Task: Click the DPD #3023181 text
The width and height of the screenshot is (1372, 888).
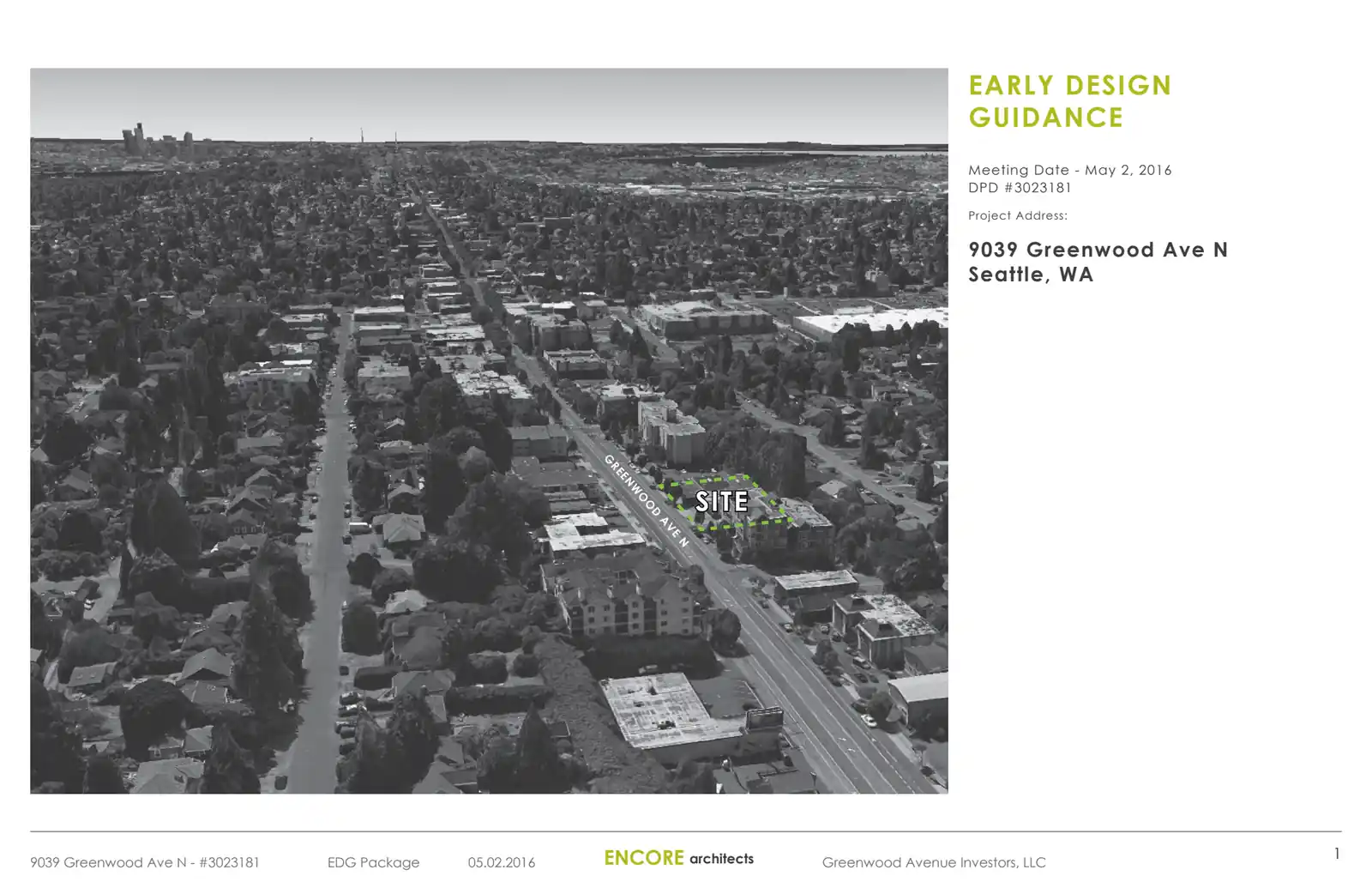Action: click(1020, 187)
